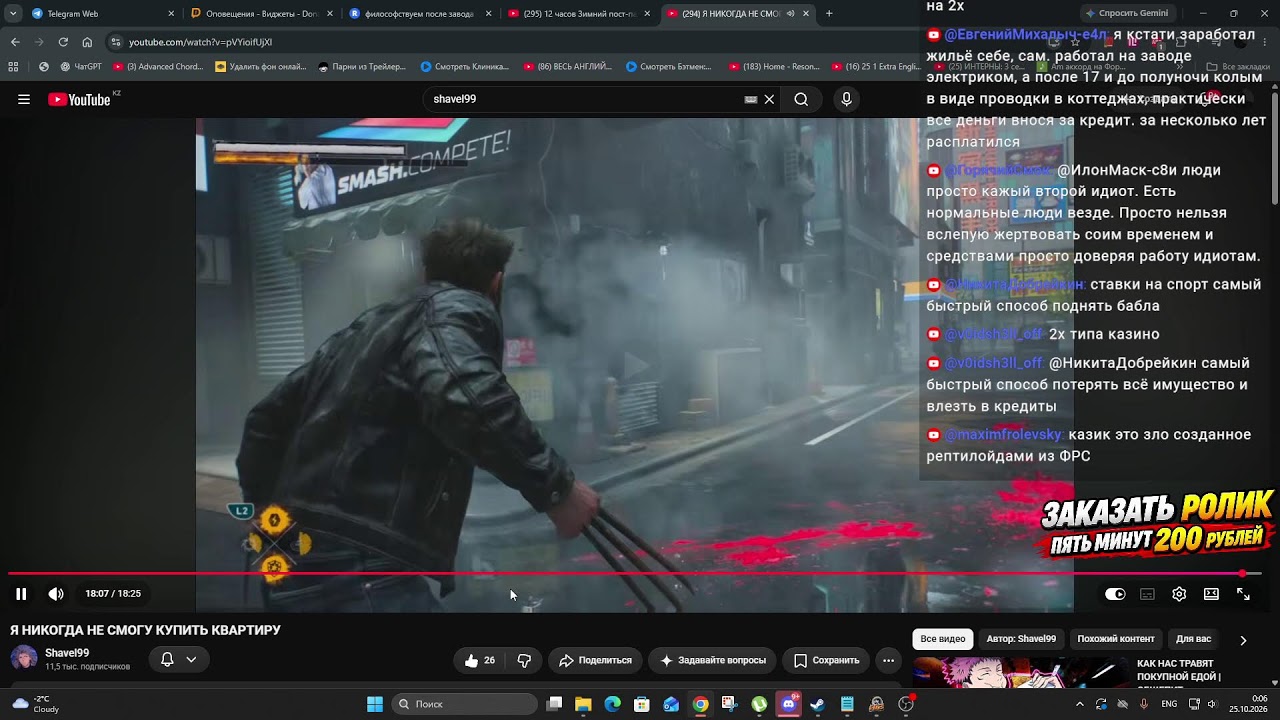Image resolution: width=1280 pixels, height=720 pixels.
Task: Switch to theater mode
Action: click(x=1211, y=594)
